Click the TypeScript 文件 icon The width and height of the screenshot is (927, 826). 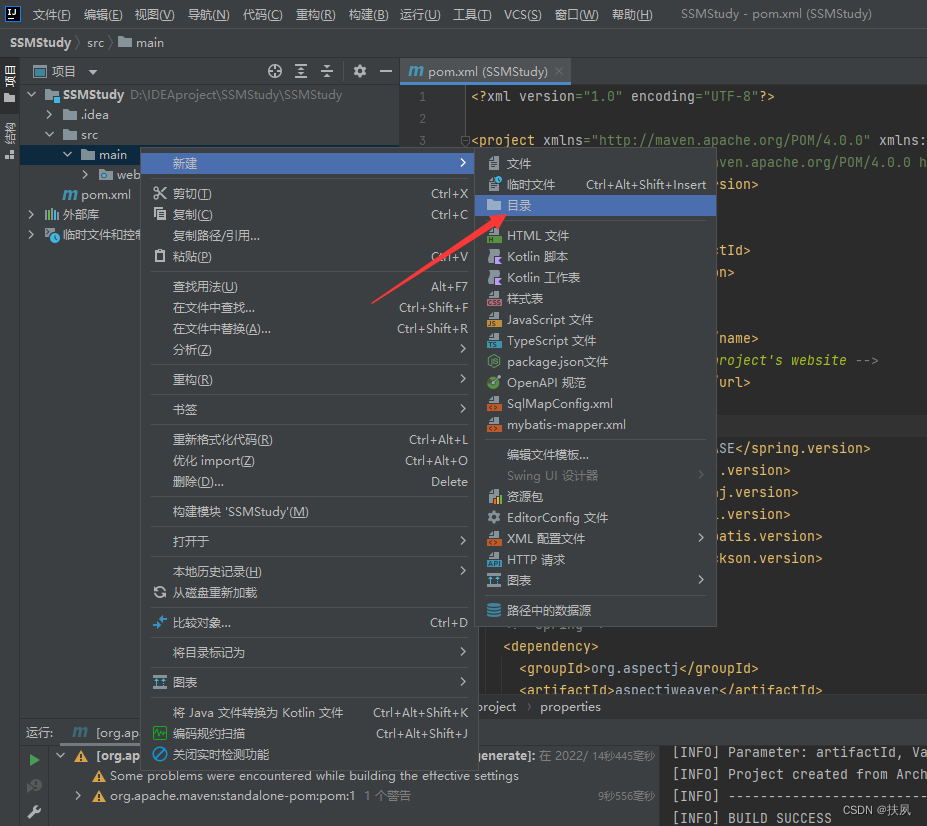click(x=494, y=341)
